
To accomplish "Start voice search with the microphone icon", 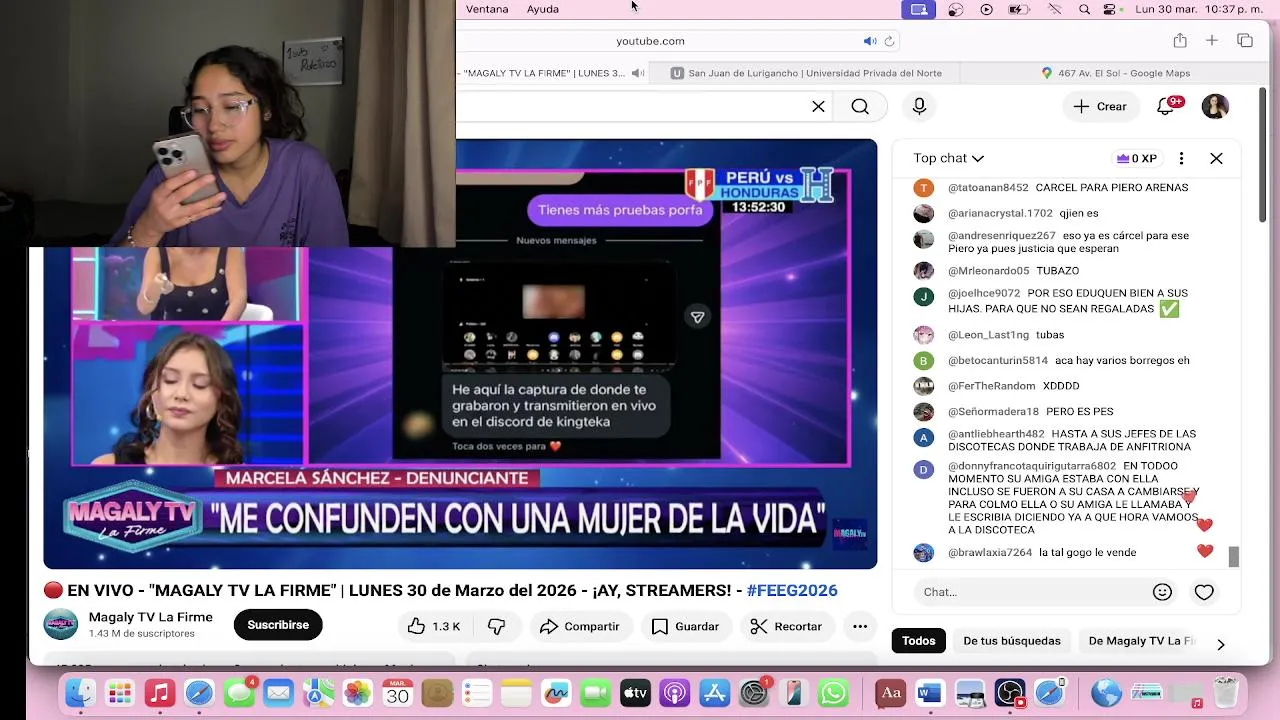I will tap(919, 106).
